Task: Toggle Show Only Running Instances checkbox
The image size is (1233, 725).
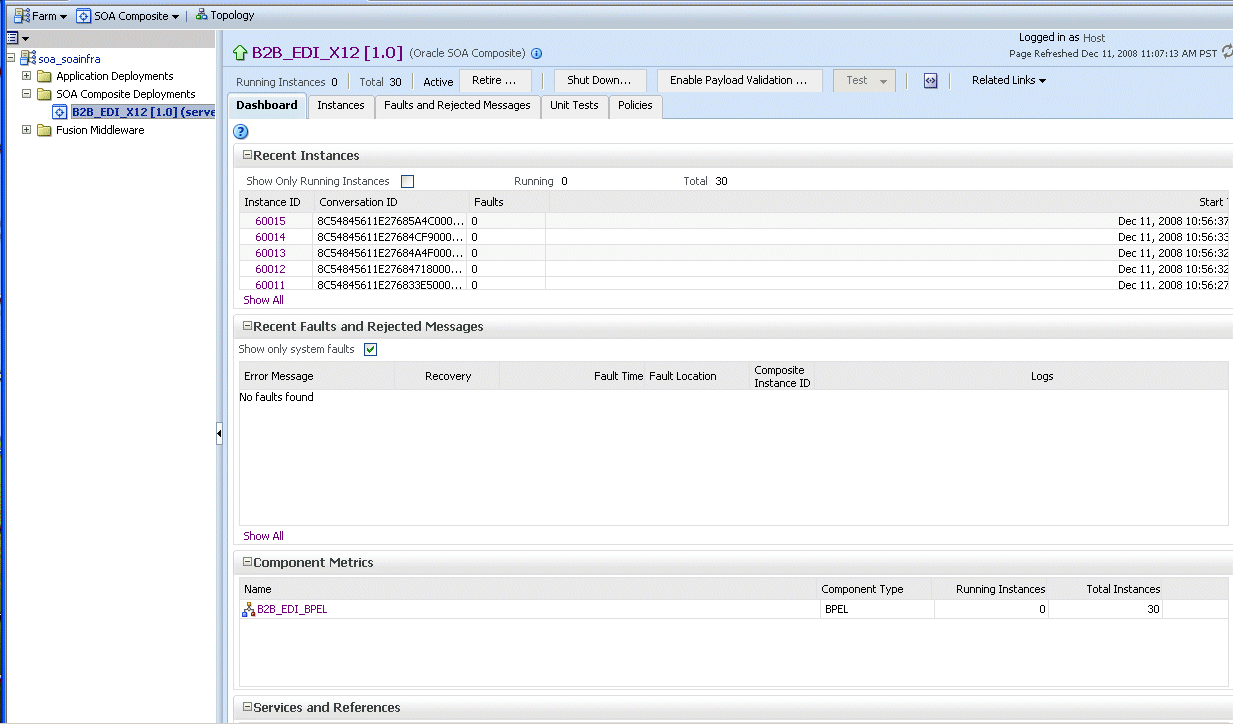Action: 407,182
